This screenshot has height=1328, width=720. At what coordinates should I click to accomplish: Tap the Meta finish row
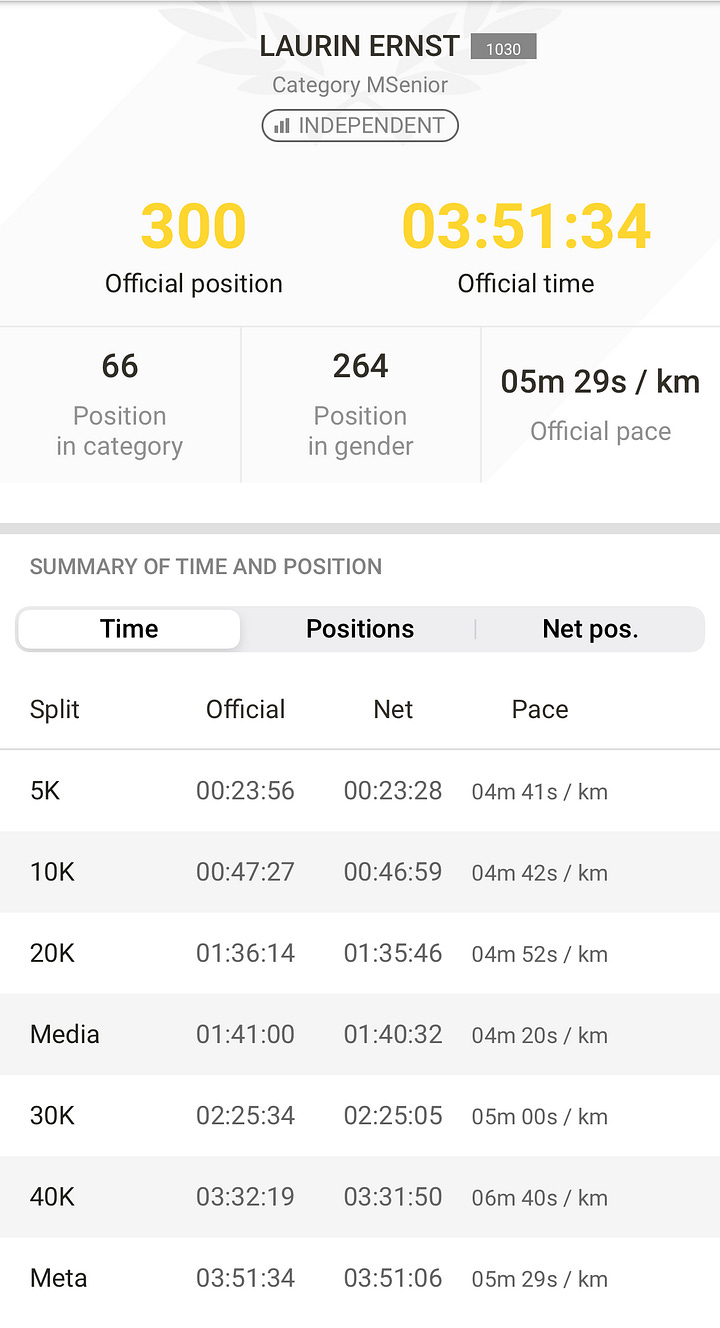(360, 1278)
